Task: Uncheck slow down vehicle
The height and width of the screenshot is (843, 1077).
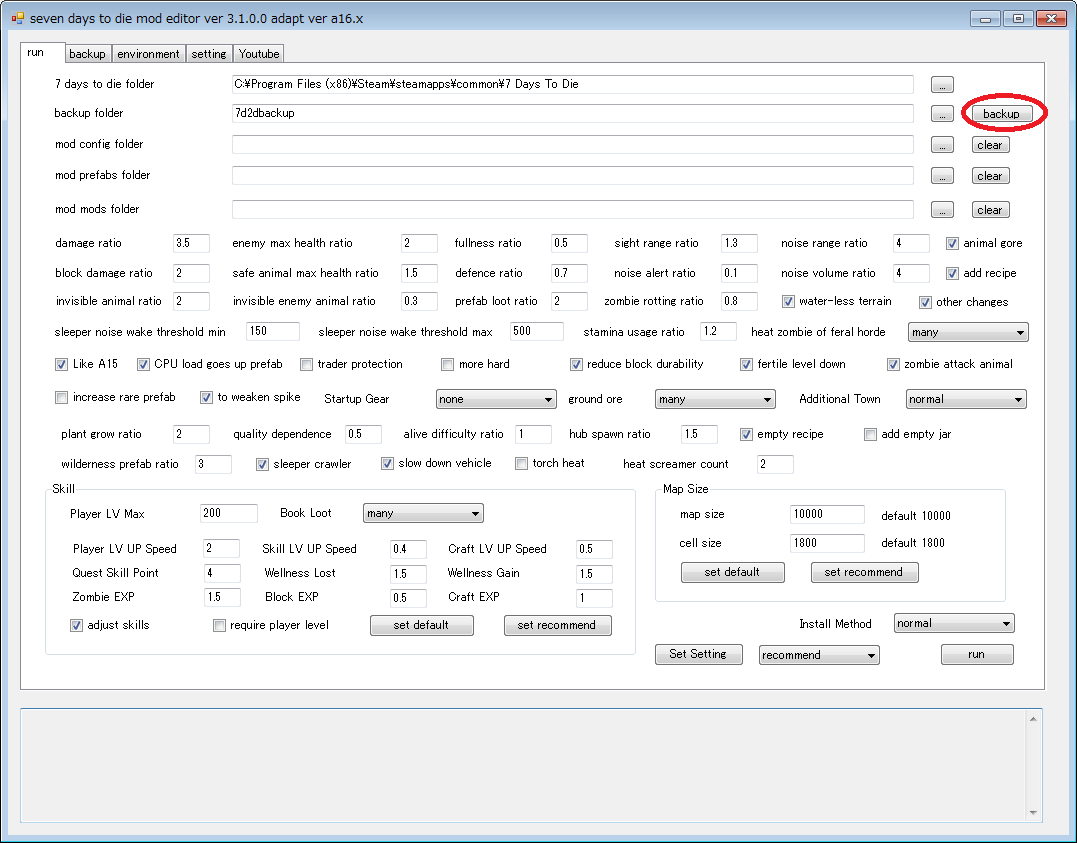Action: [x=387, y=464]
